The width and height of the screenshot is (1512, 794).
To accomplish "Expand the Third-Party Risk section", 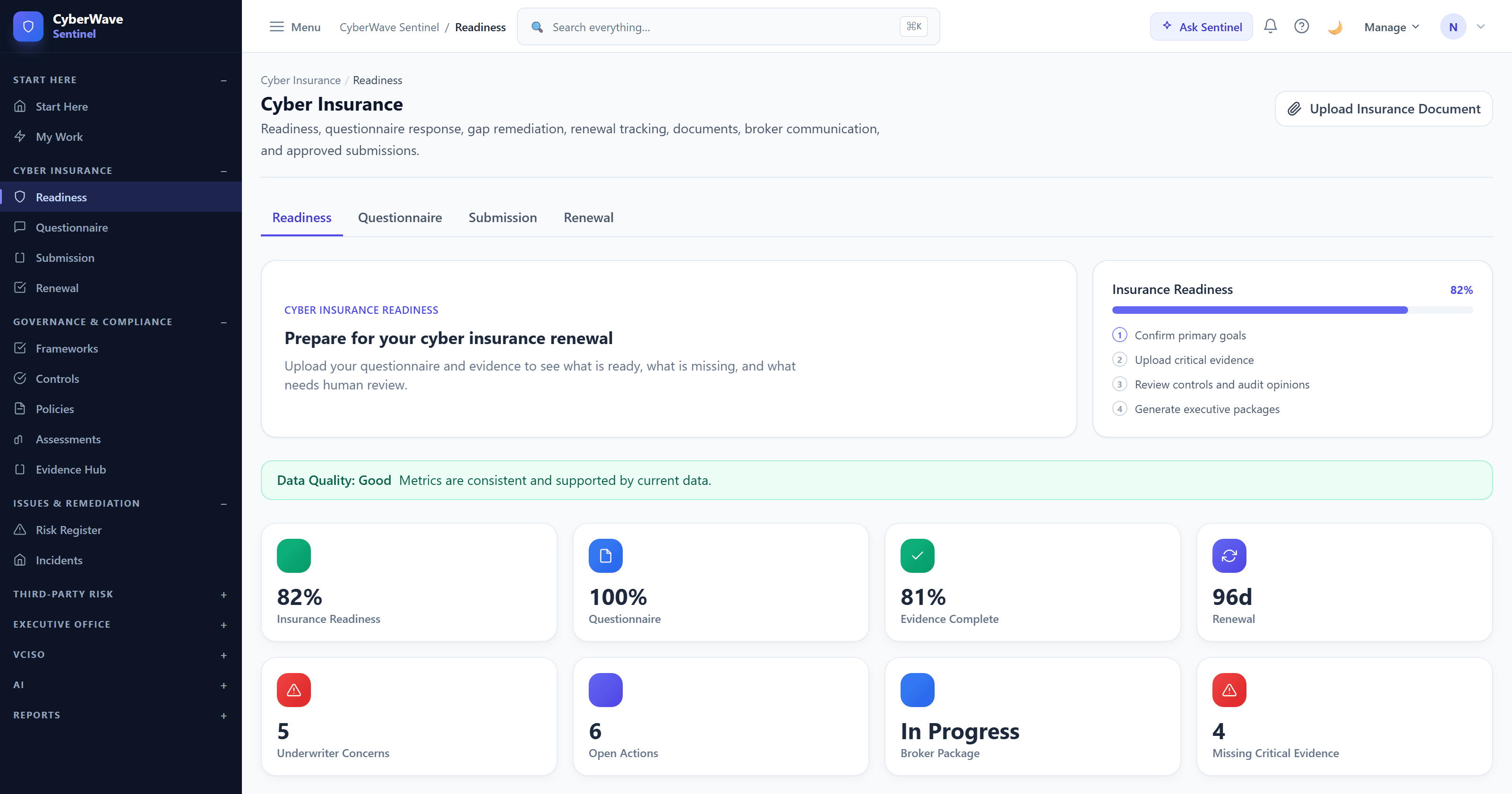I will tap(223, 595).
